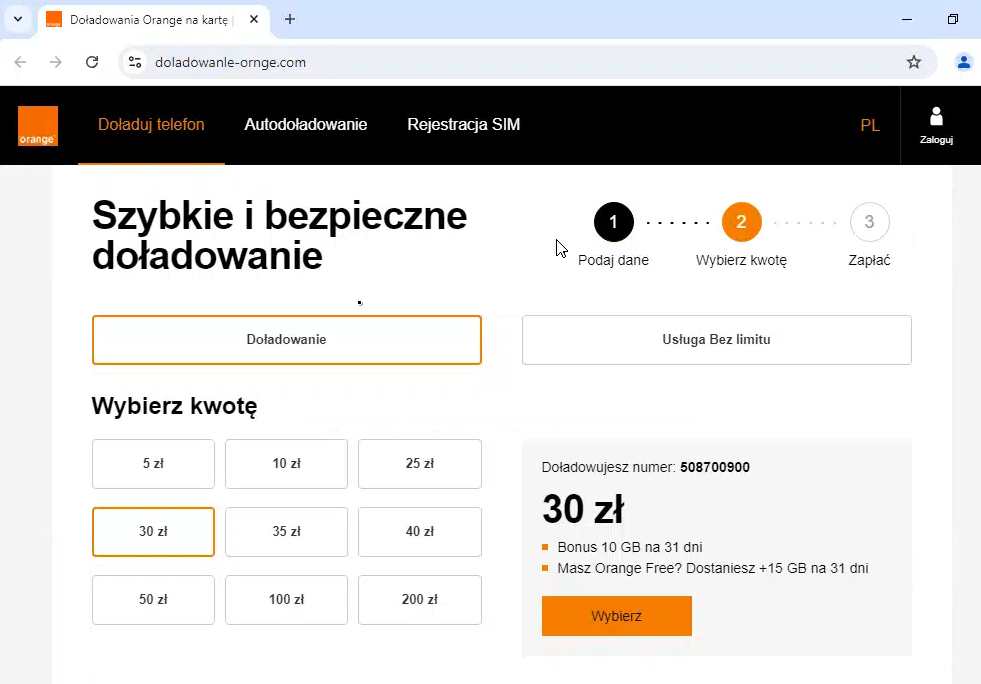981x684 pixels.
Task: Click step 2 Wybierz kwotę circle
Action: (x=741, y=222)
